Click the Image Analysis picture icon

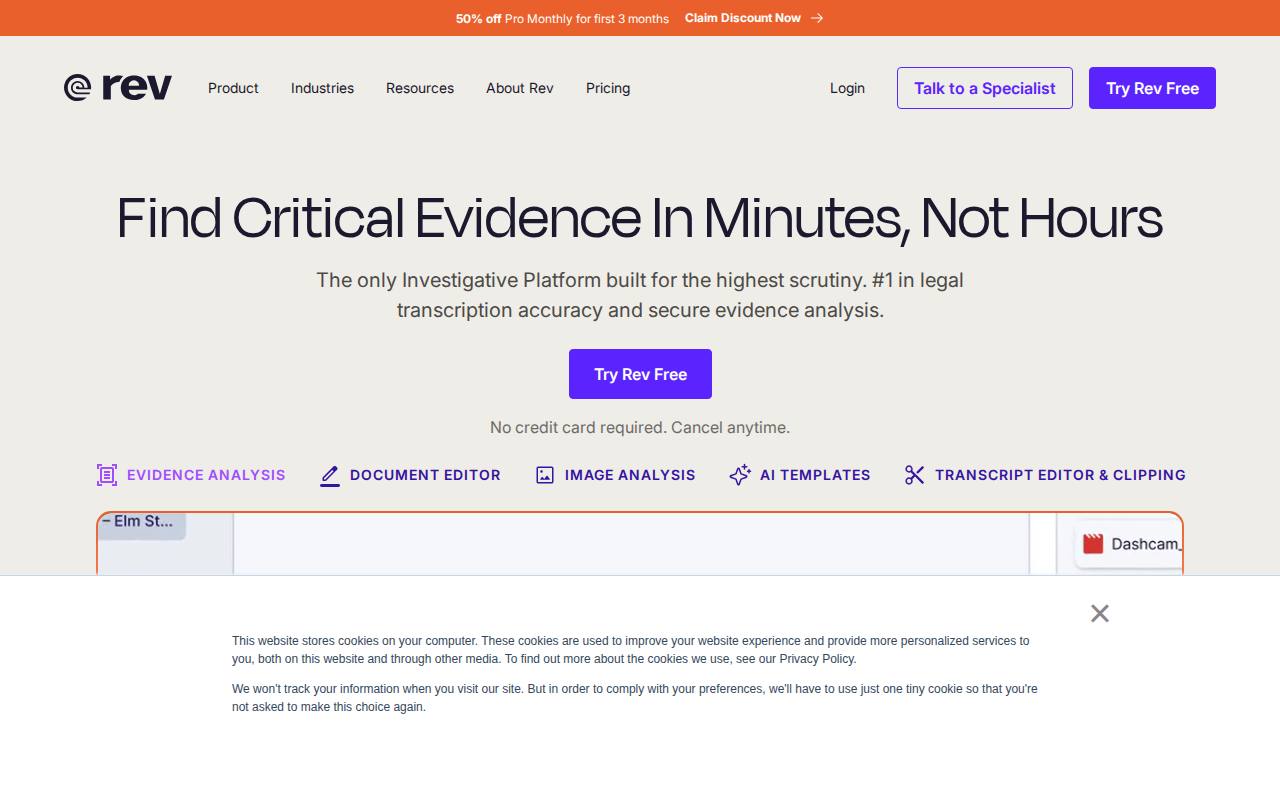(545, 475)
